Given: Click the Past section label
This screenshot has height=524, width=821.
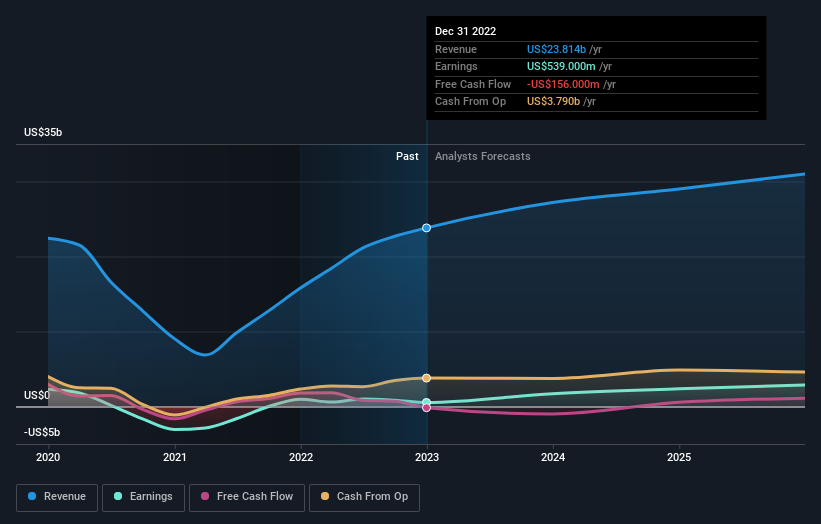Looking at the screenshot, I should [x=407, y=156].
